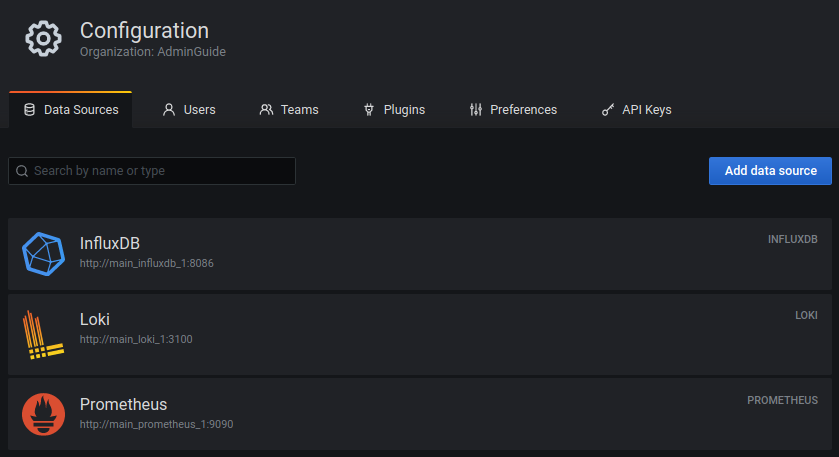Go to the Preferences tab

click(x=523, y=110)
